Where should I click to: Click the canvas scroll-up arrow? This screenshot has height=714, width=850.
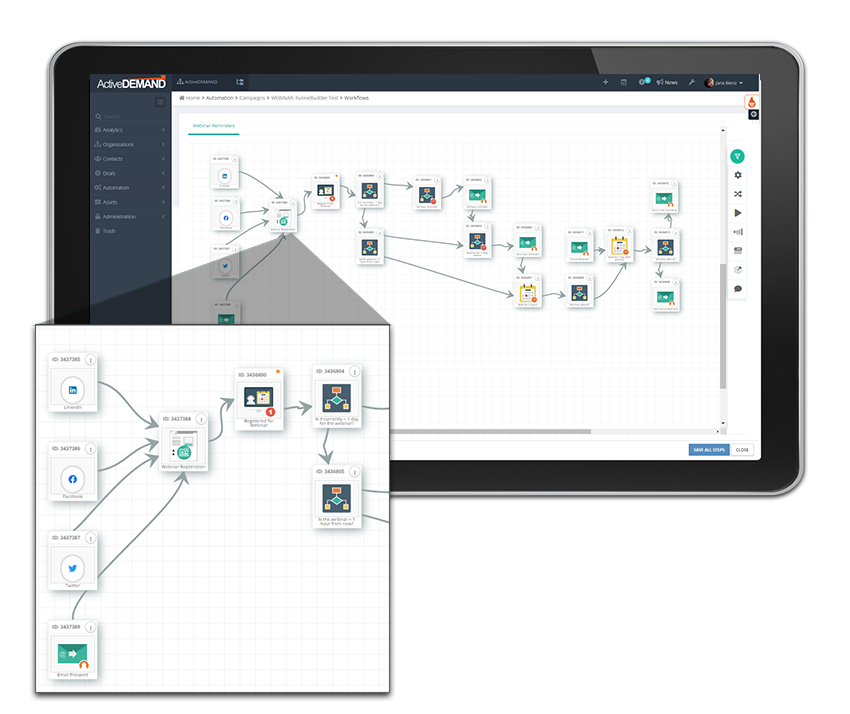click(x=723, y=130)
